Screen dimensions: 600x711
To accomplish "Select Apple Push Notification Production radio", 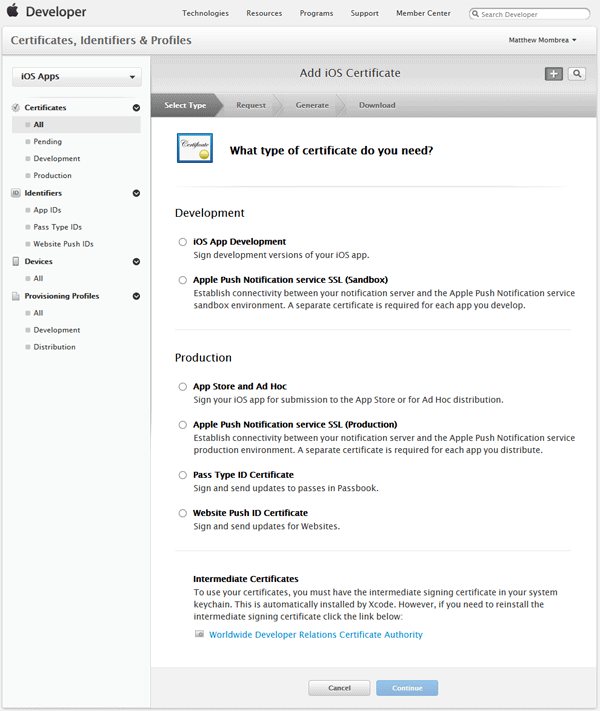I will [x=182, y=424].
